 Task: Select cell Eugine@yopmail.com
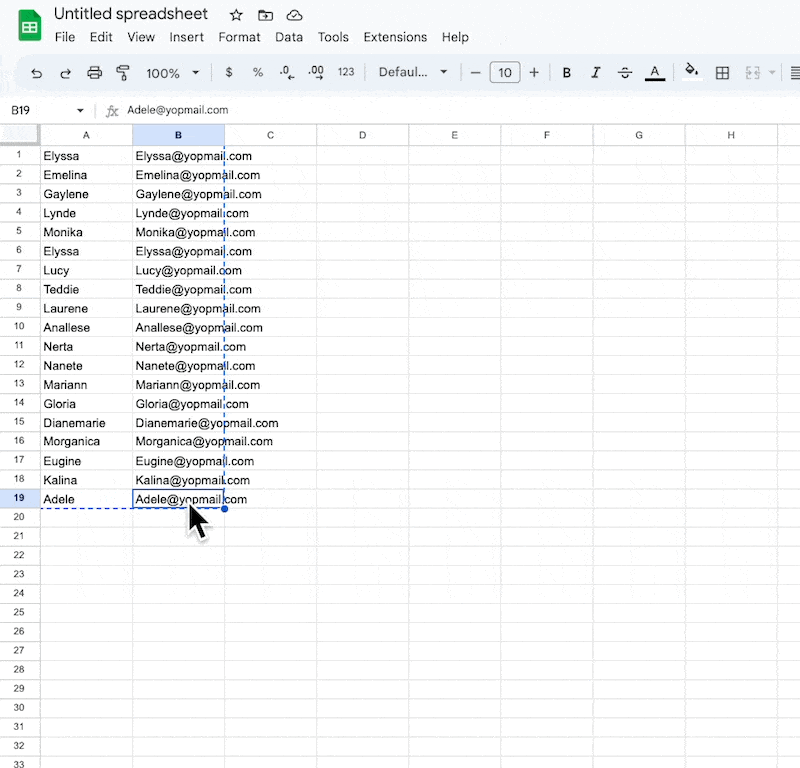pos(178,461)
